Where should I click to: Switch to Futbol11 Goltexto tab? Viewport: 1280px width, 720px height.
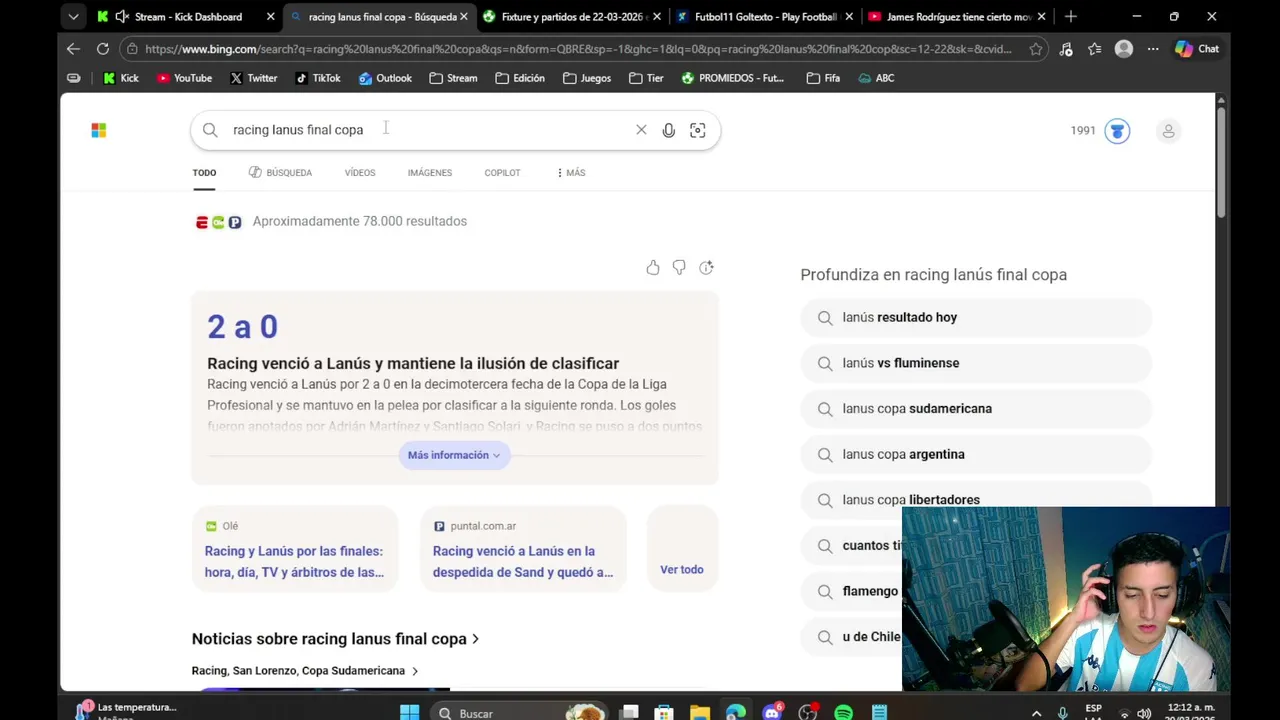click(765, 16)
